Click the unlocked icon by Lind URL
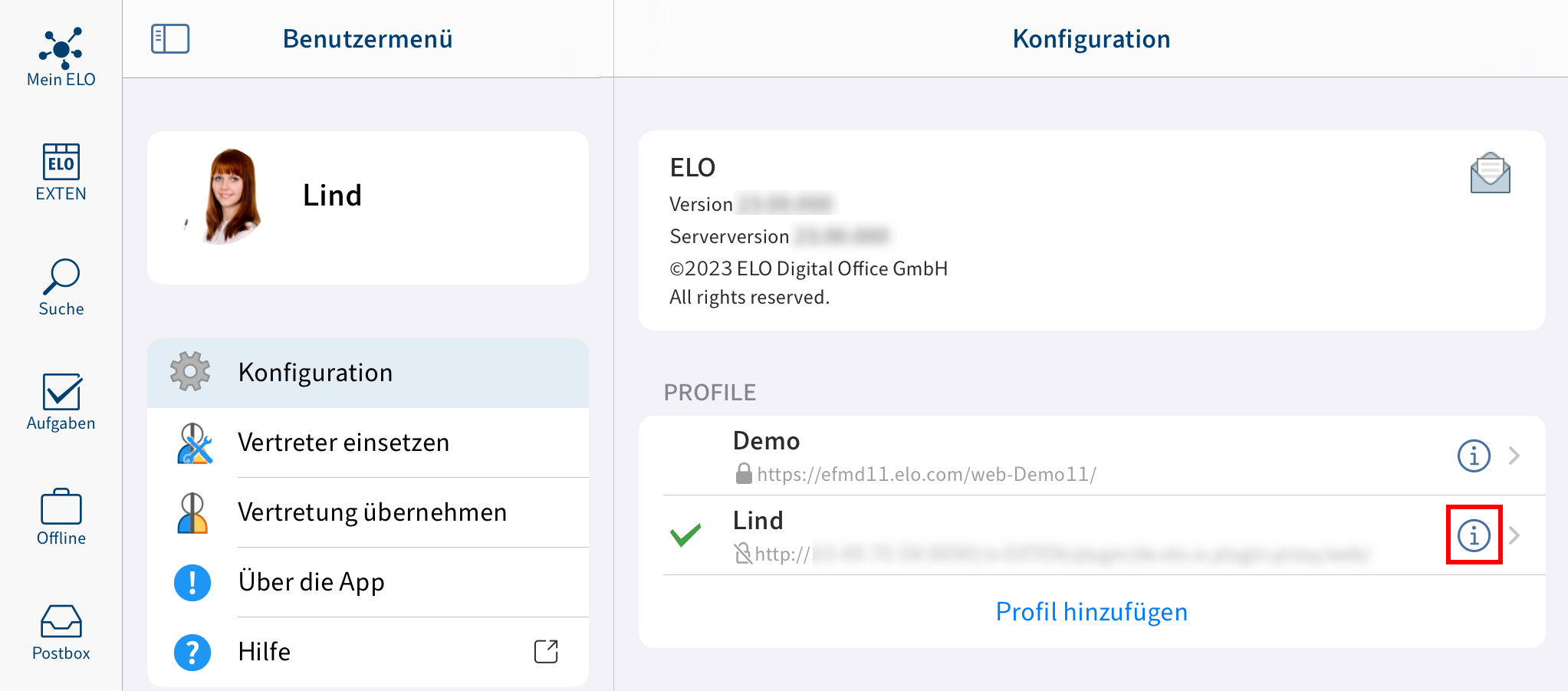Viewport: 1568px width, 691px height. coord(743,553)
